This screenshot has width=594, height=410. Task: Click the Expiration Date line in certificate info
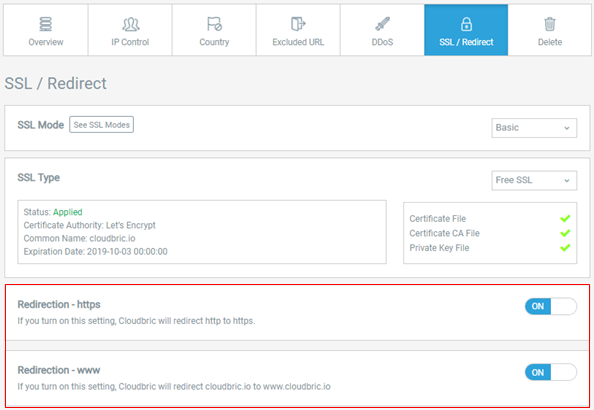tap(95, 252)
